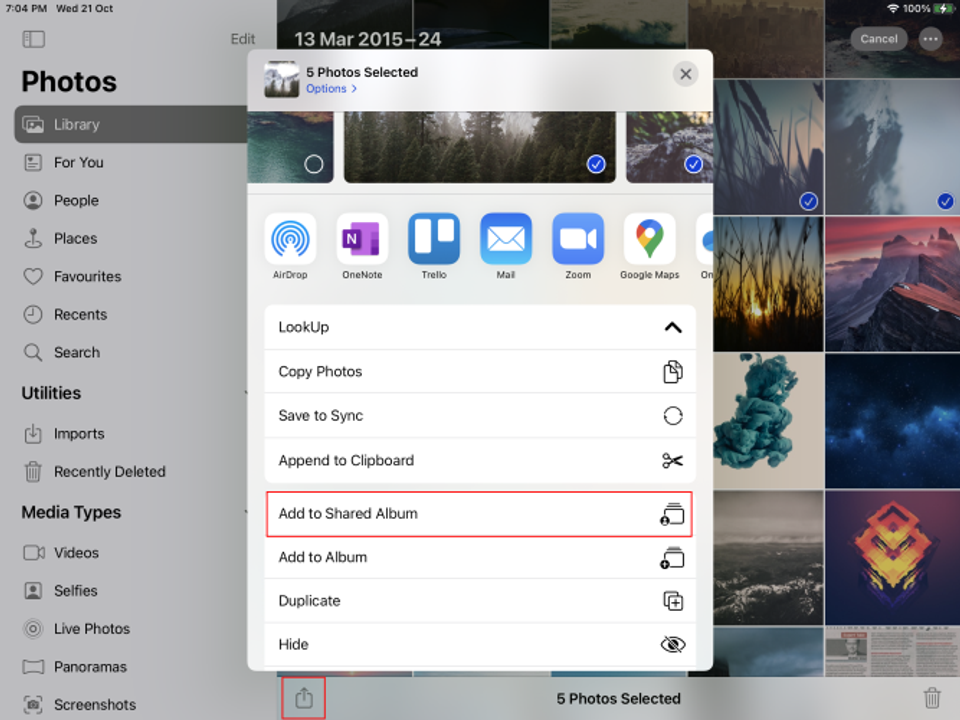Choose Duplicate from the share actions
Screen dimensions: 960x720
[480, 601]
